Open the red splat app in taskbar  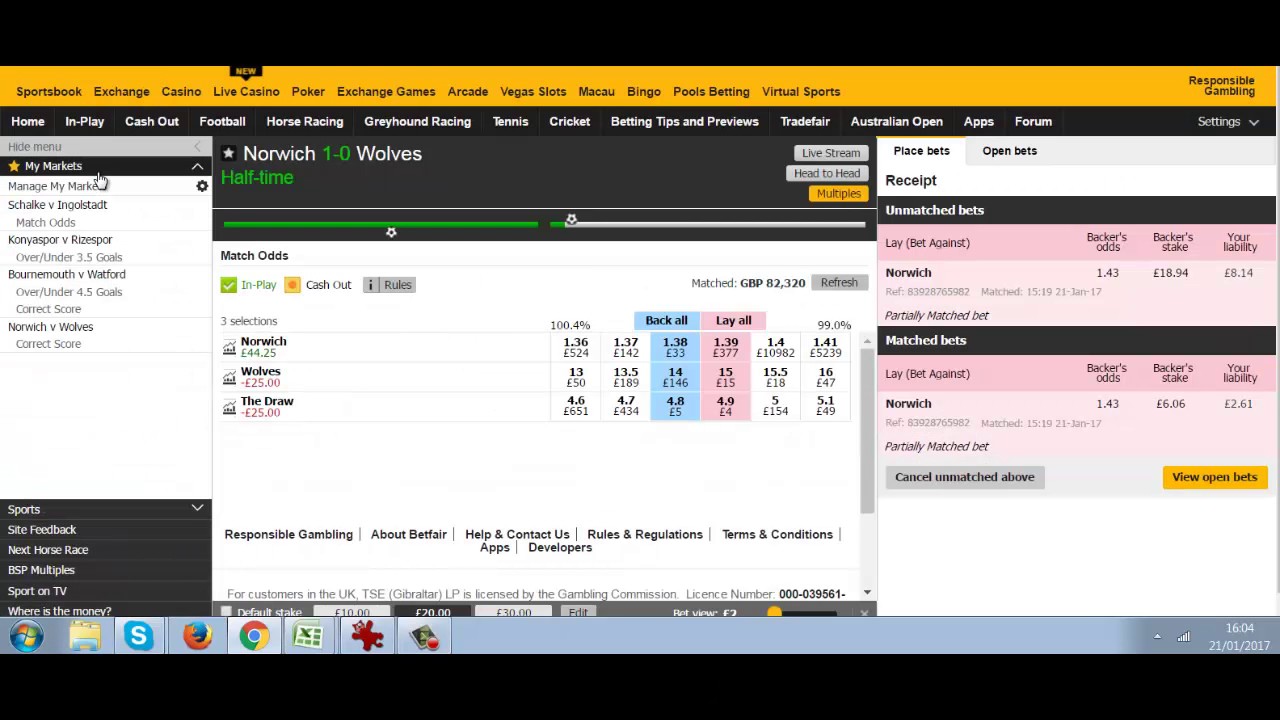point(367,636)
